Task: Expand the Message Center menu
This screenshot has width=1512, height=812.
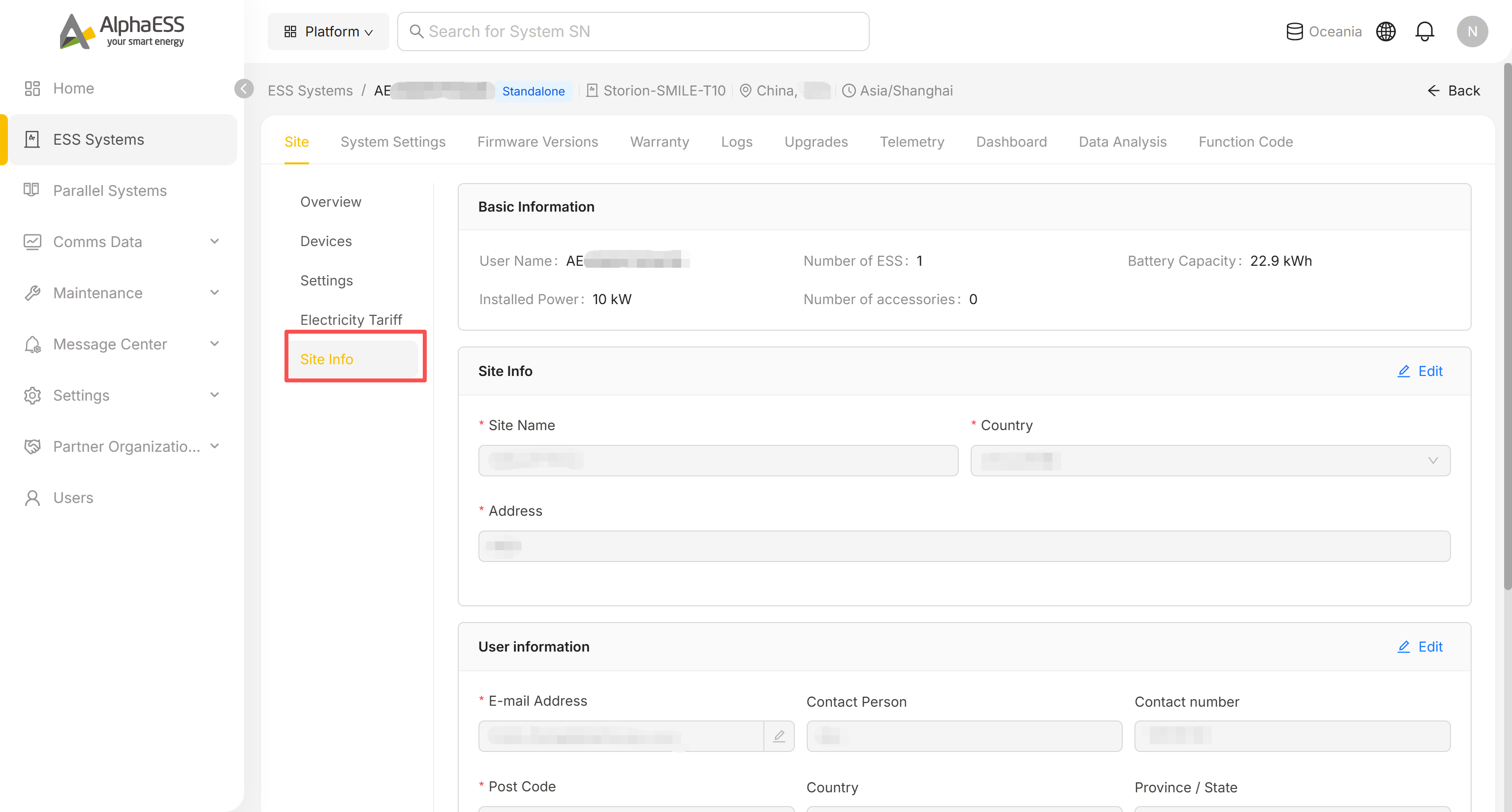Action: (122, 344)
